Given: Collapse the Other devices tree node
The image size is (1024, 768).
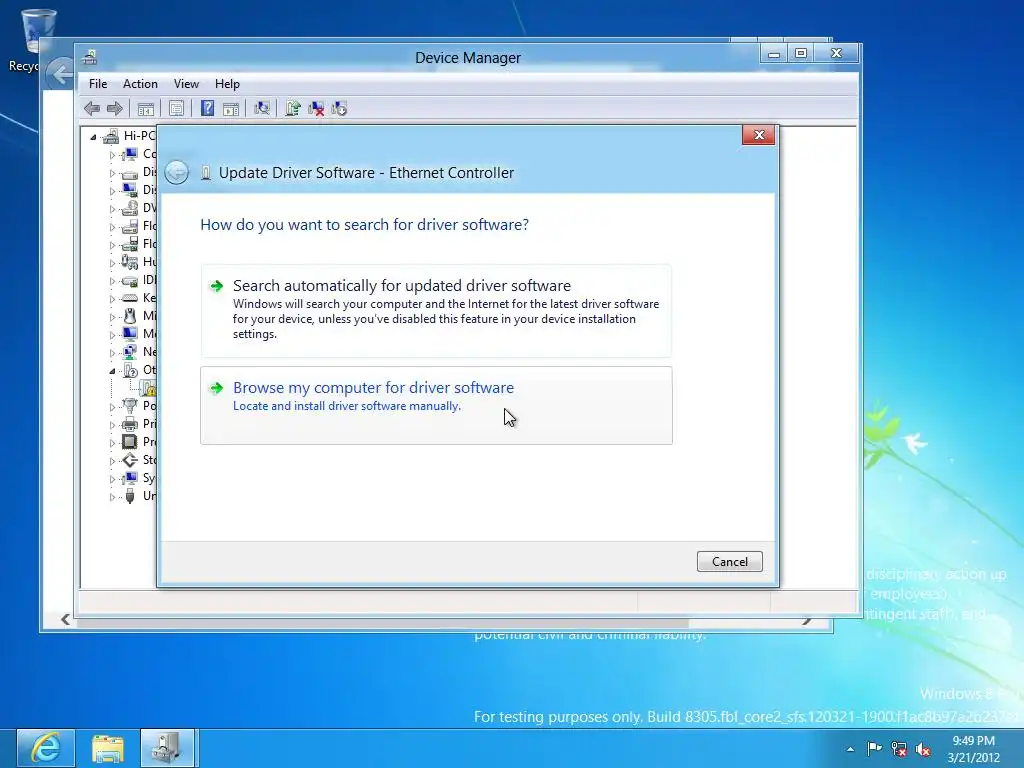Looking at the screenshot, I should (112, 371).
